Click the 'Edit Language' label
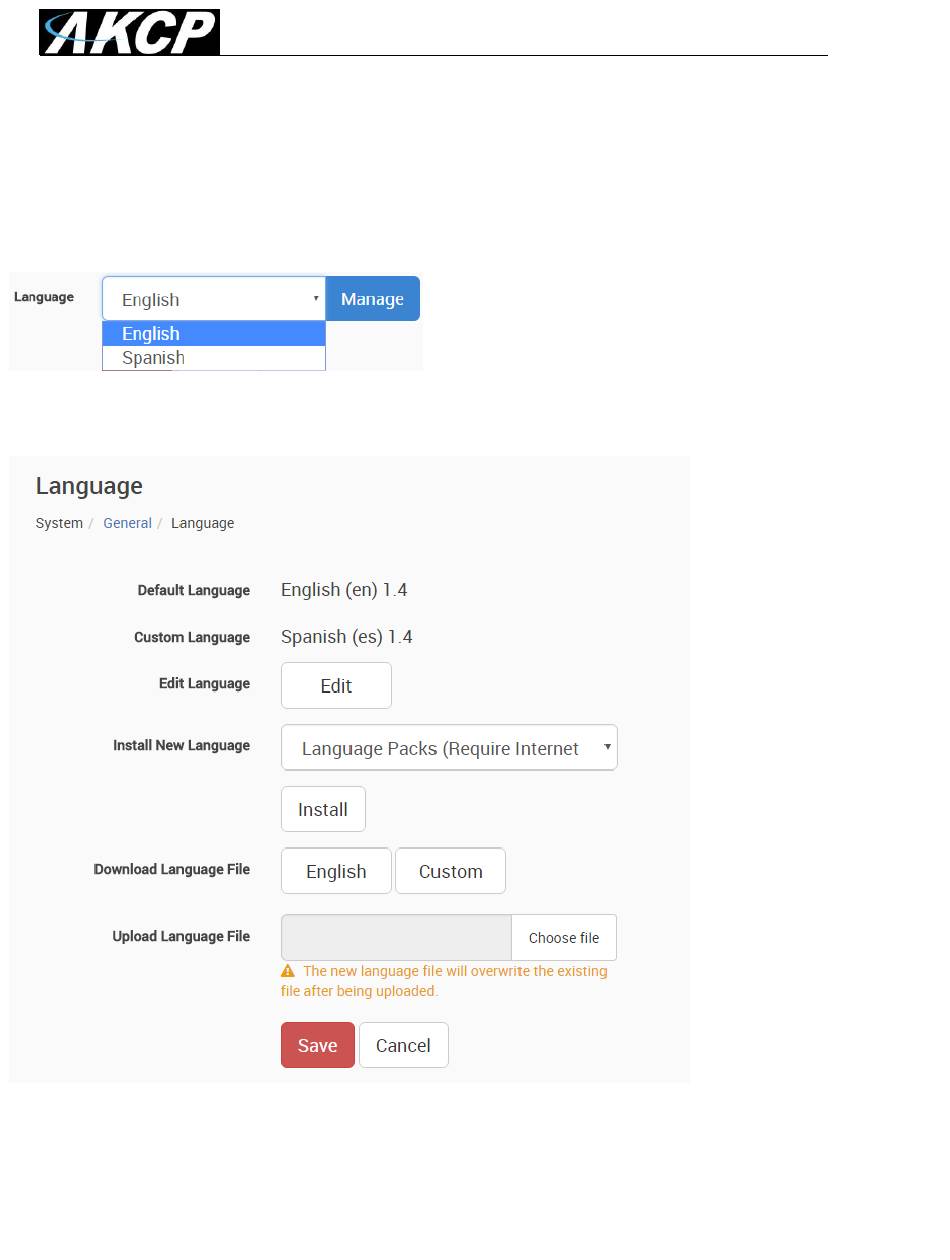Image resolution: width=950 pixels, height=1260 pixels. pyautogui.click(x=204, y=683)
